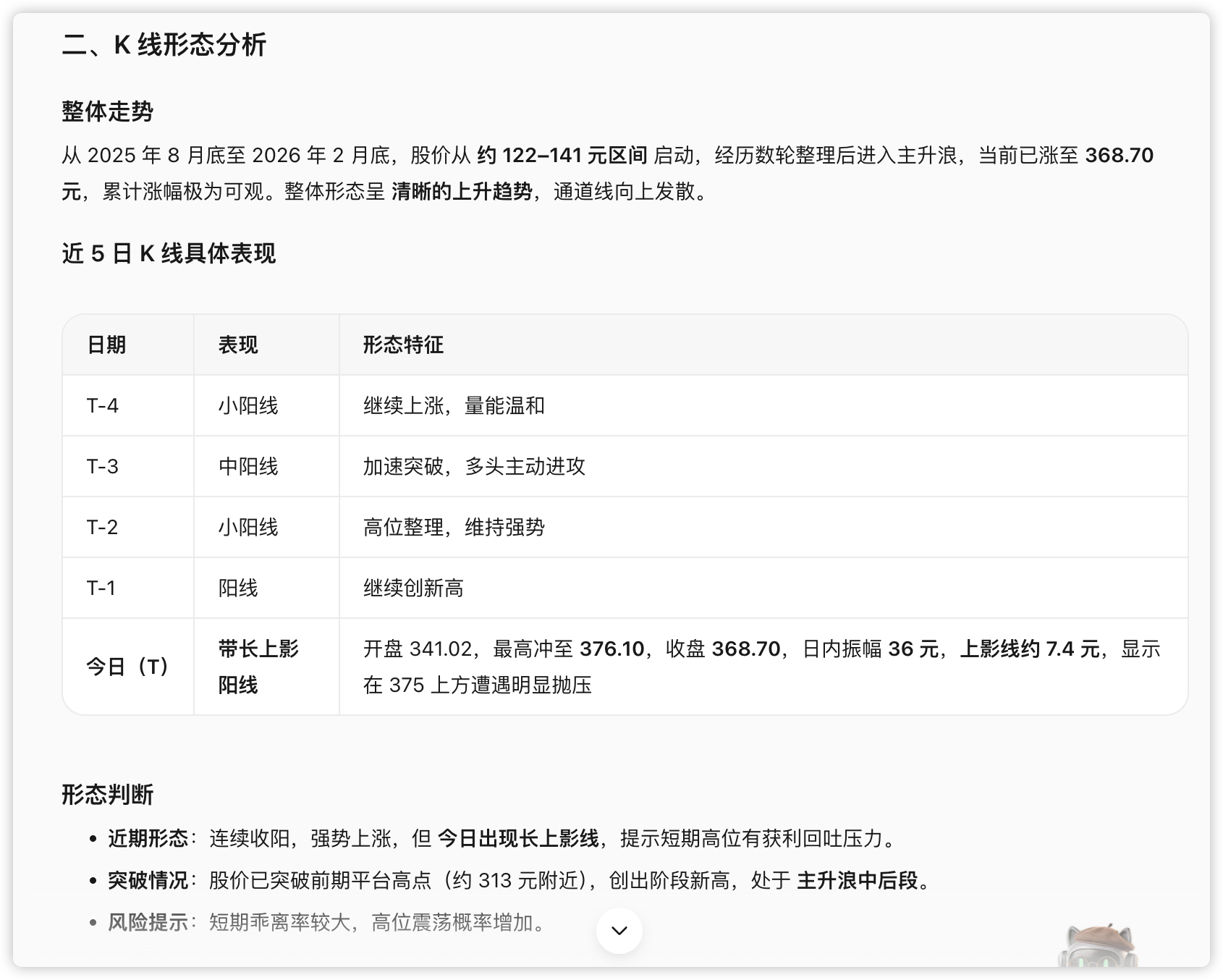
Task: Click the "形态特征" column header
Action: [403, 345]
